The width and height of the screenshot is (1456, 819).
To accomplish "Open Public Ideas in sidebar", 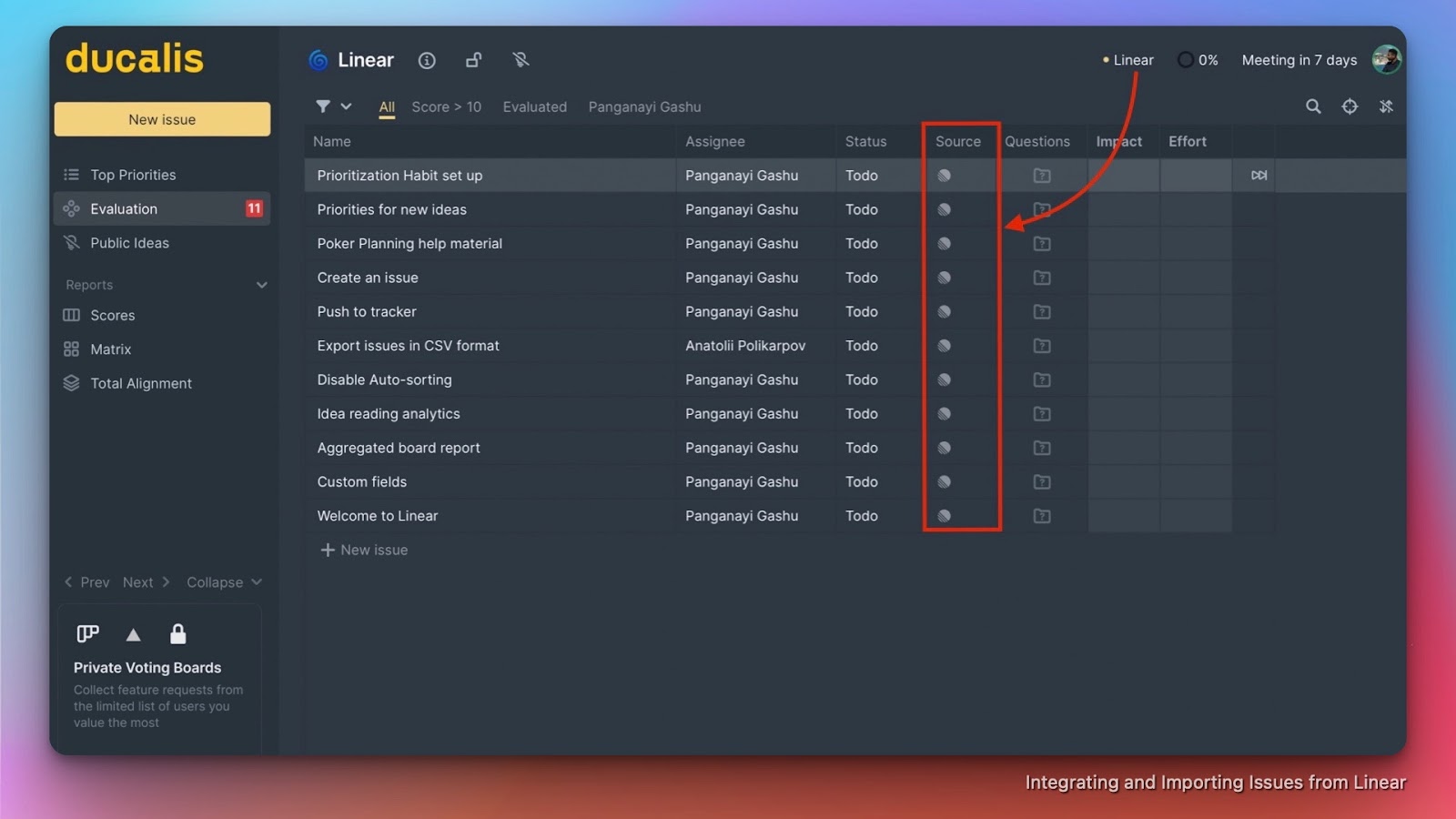I will tap(162, 243).
